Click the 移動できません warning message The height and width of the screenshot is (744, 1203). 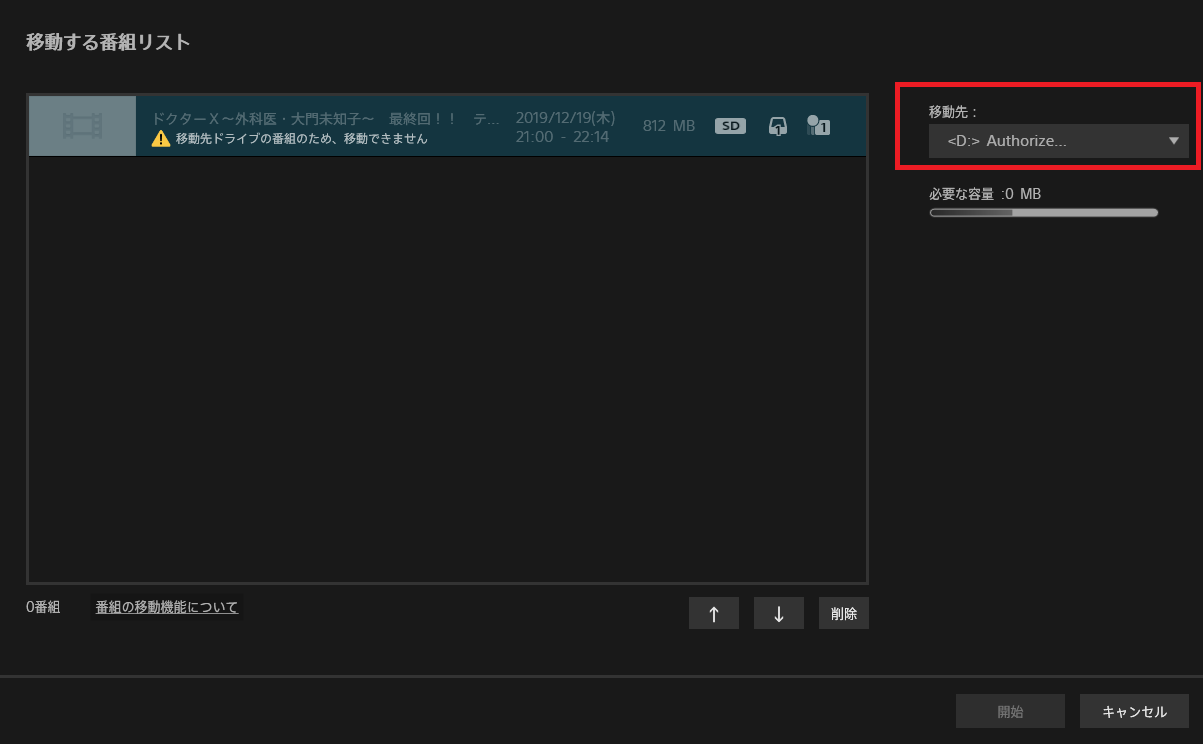click(301, 139)
